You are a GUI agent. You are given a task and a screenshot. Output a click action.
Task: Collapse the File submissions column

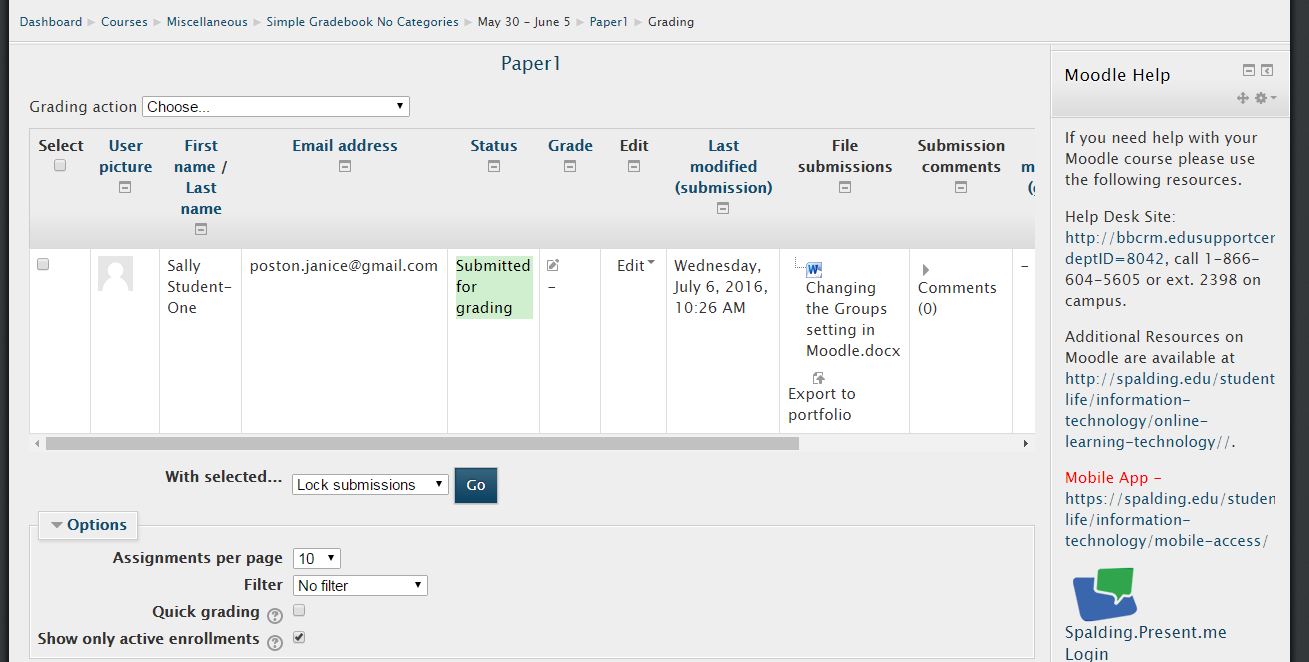coord(845,187)
